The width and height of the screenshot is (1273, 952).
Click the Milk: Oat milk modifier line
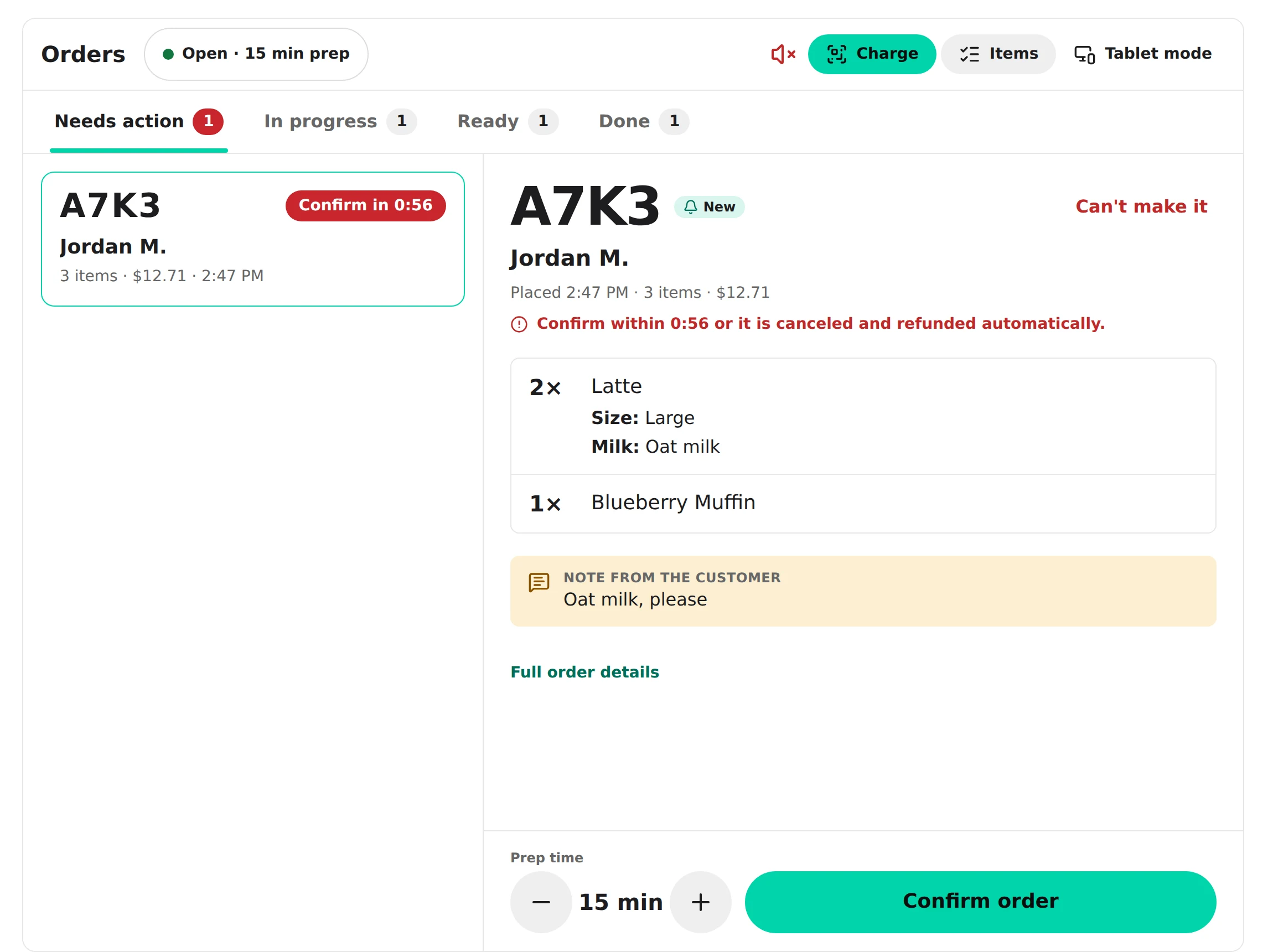click(655, 447)
